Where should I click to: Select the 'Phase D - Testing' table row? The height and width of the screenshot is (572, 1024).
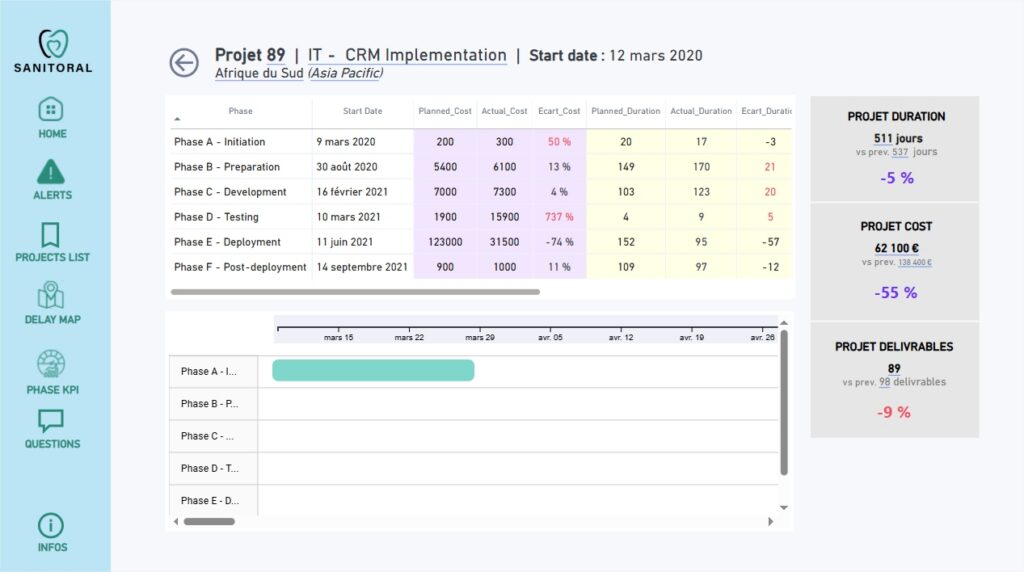coord(480,217)
